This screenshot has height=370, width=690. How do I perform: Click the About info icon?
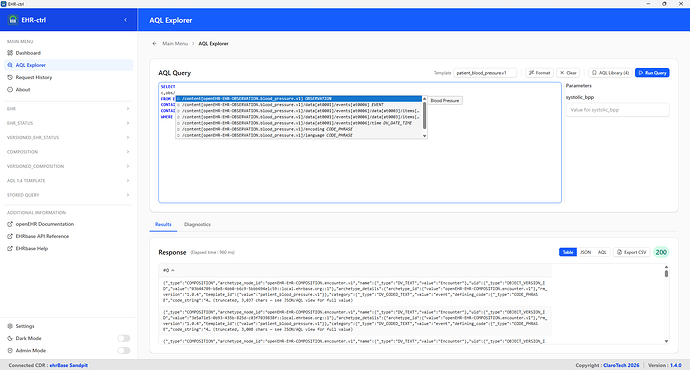10,90
